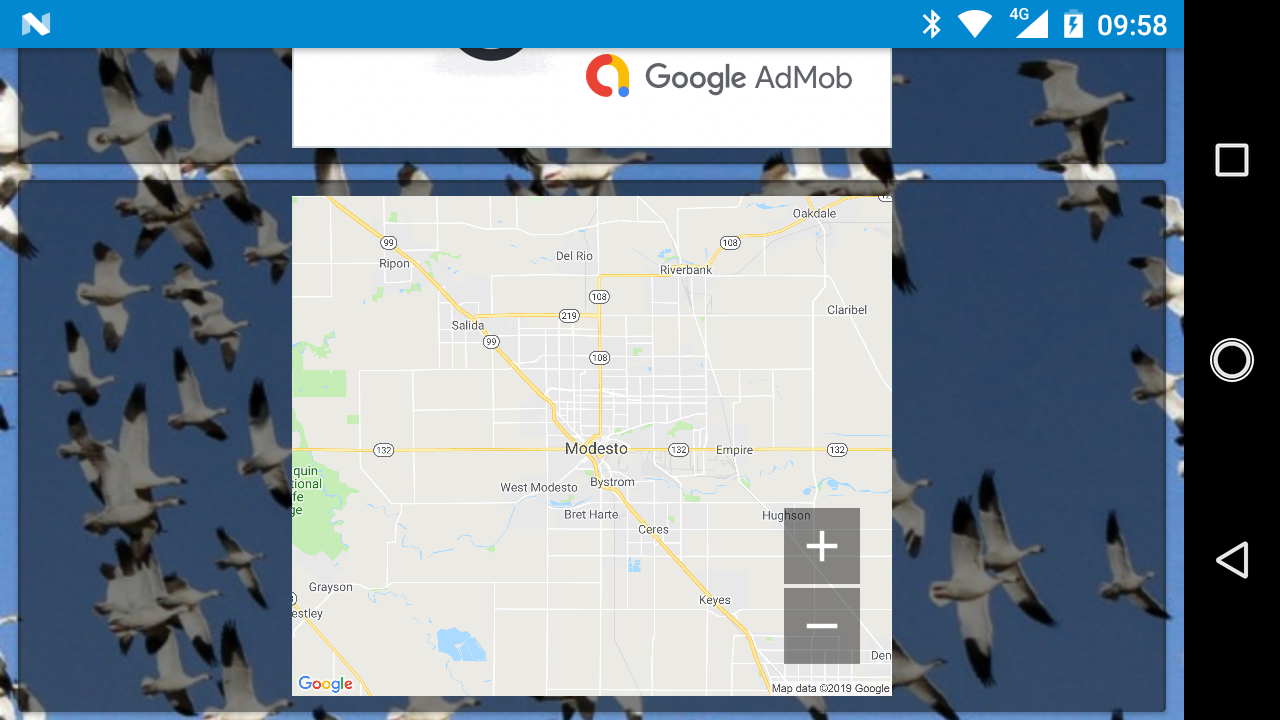Tap the Ripon label on the map

[395, 264]
